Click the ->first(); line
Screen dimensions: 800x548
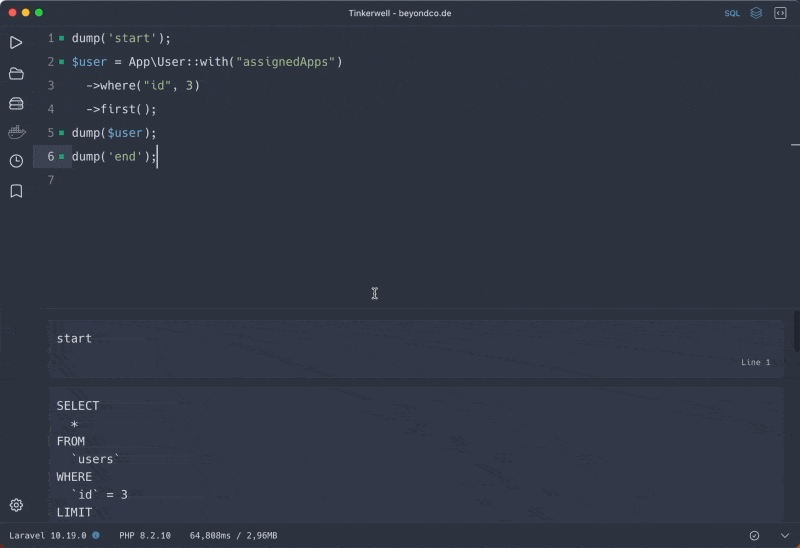pyautogui.click(x=121, y=109)
